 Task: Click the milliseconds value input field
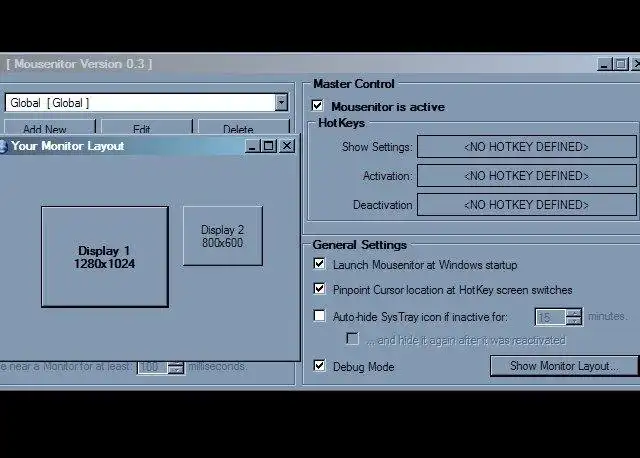click(152, 367)
